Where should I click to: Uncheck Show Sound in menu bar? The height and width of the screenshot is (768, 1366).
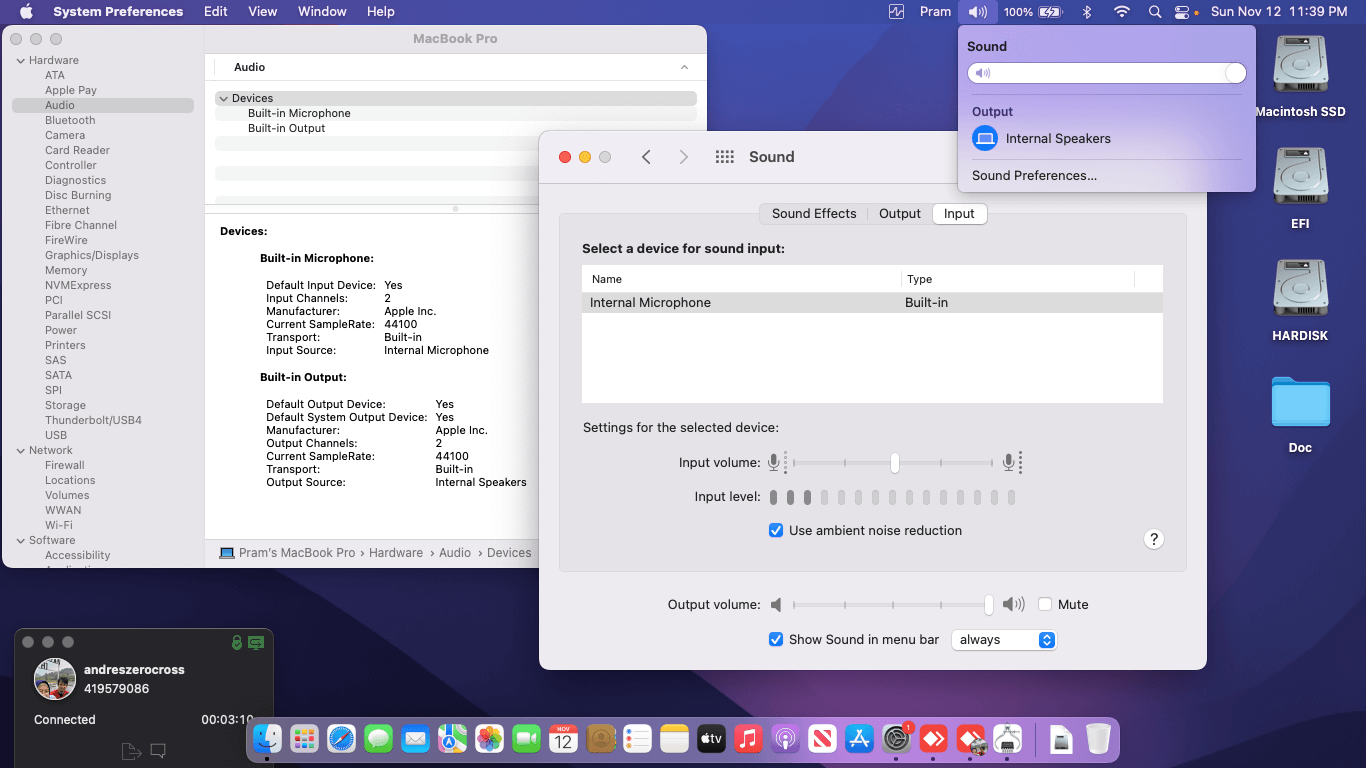[776, 640]
